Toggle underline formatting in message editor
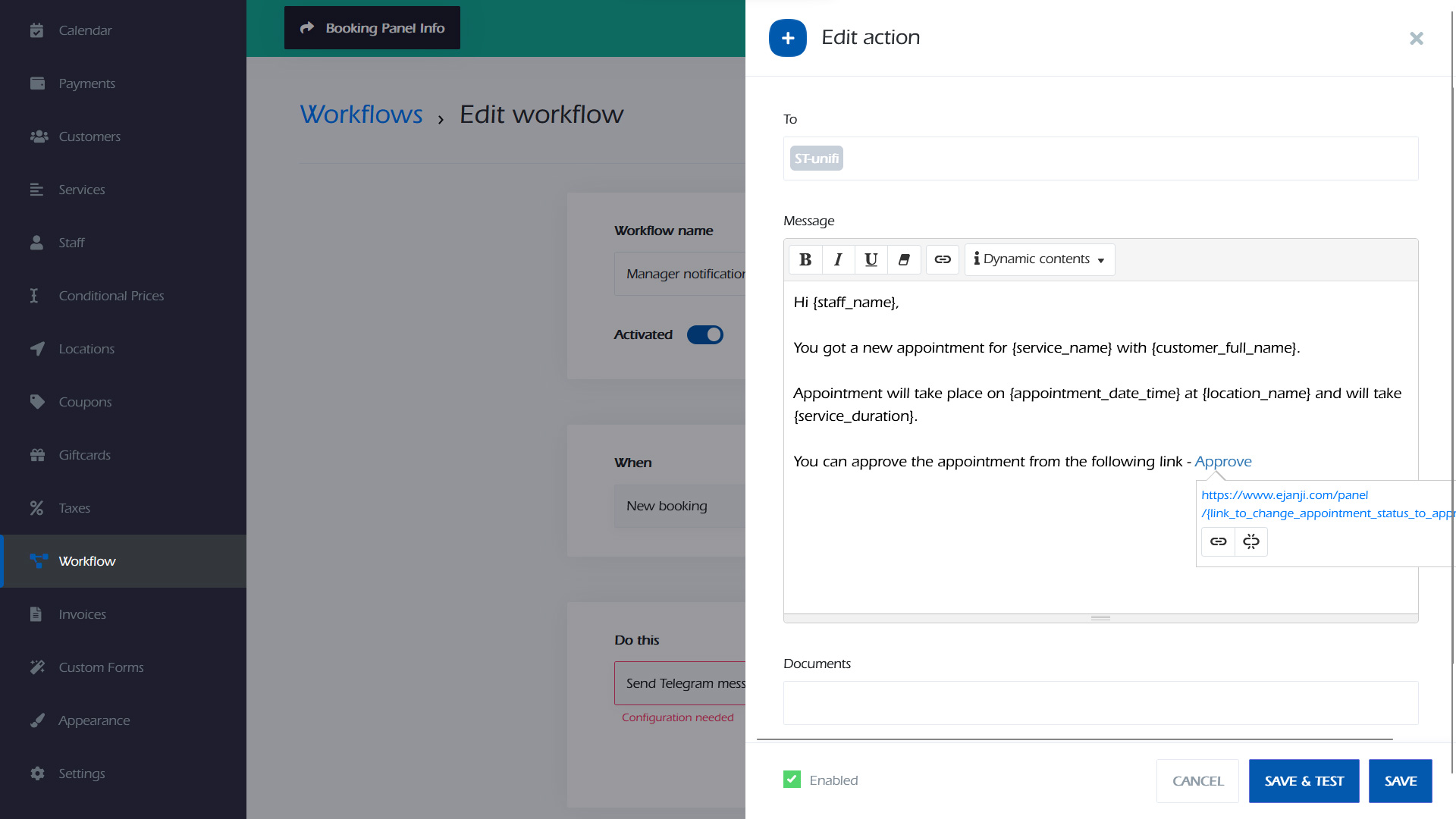The image size is (1456, 819). pyautogui.click(x=871, y=259)
